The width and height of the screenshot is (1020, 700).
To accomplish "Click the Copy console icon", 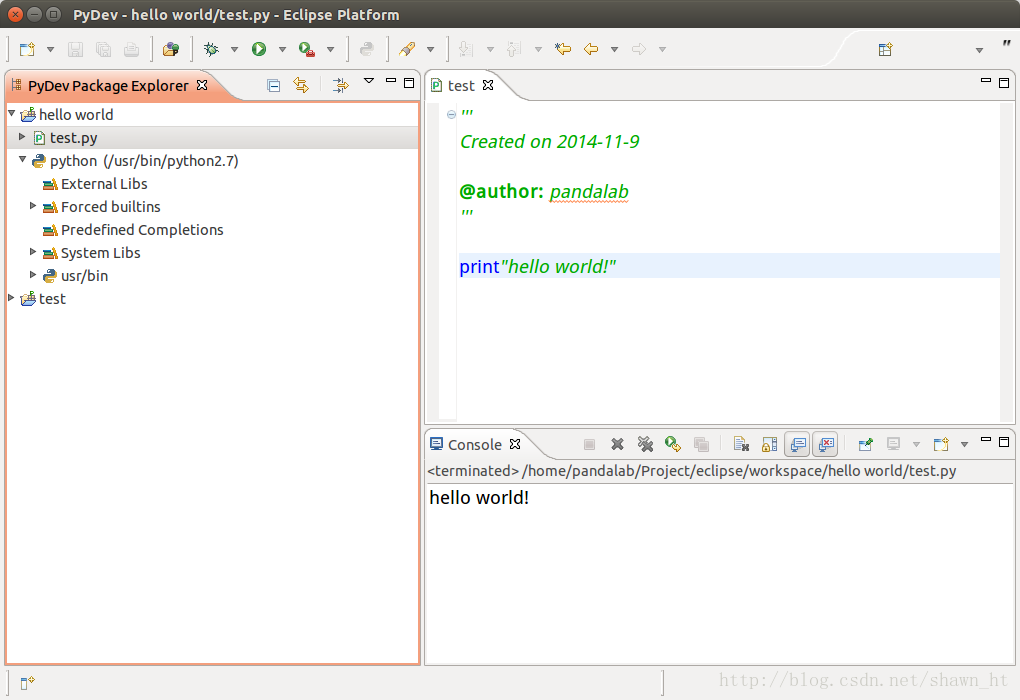I will tap(701, 444).
